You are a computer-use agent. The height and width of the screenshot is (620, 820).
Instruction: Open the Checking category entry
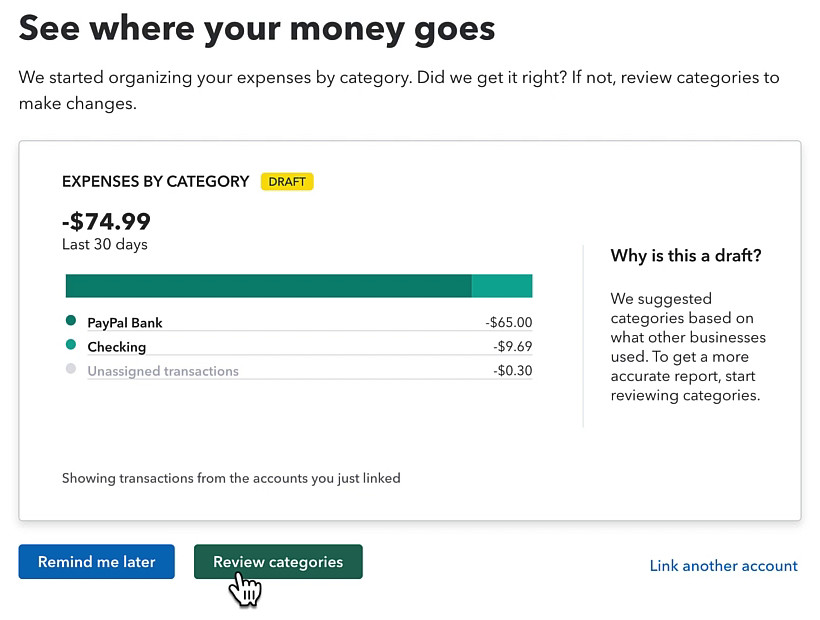coord(299,346)
